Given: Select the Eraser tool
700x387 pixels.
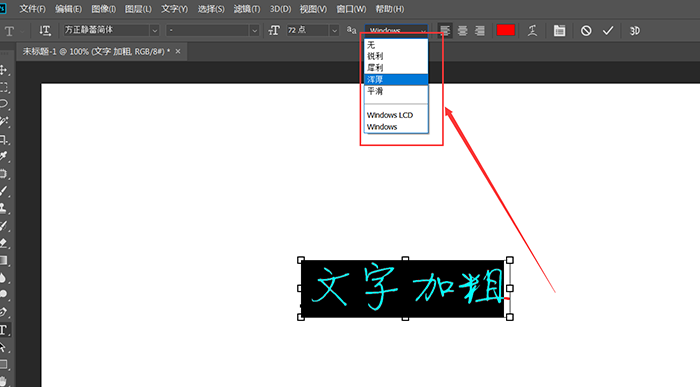Looking at the screenshot, I should 4,243.
